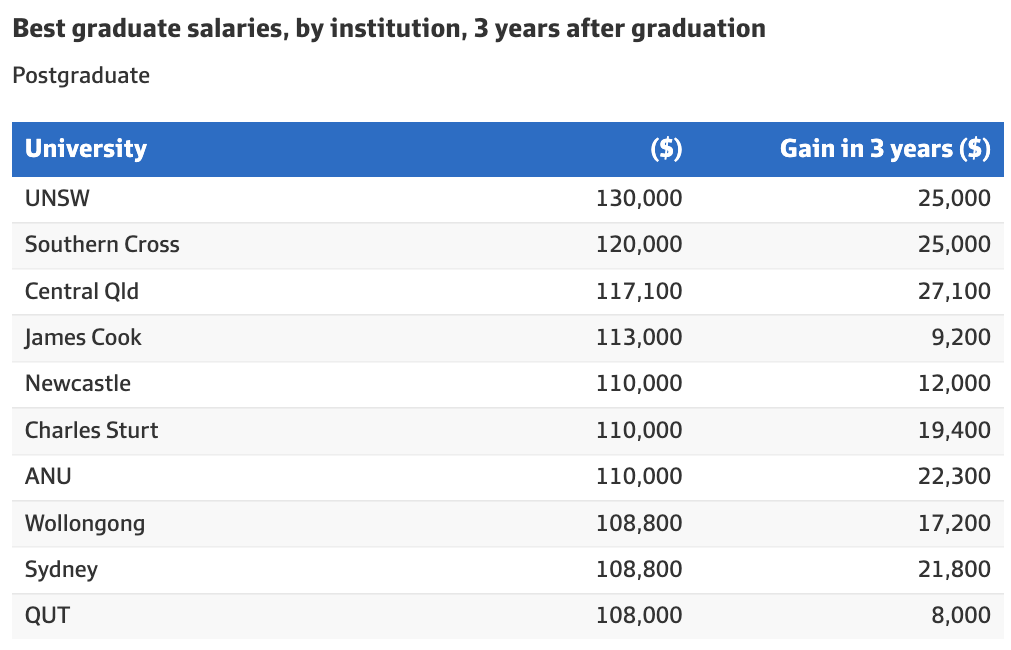Select Central Qld's 117,100 salary value
Image resolution: width=1011 pixels, height=650 pixels.
639,291
